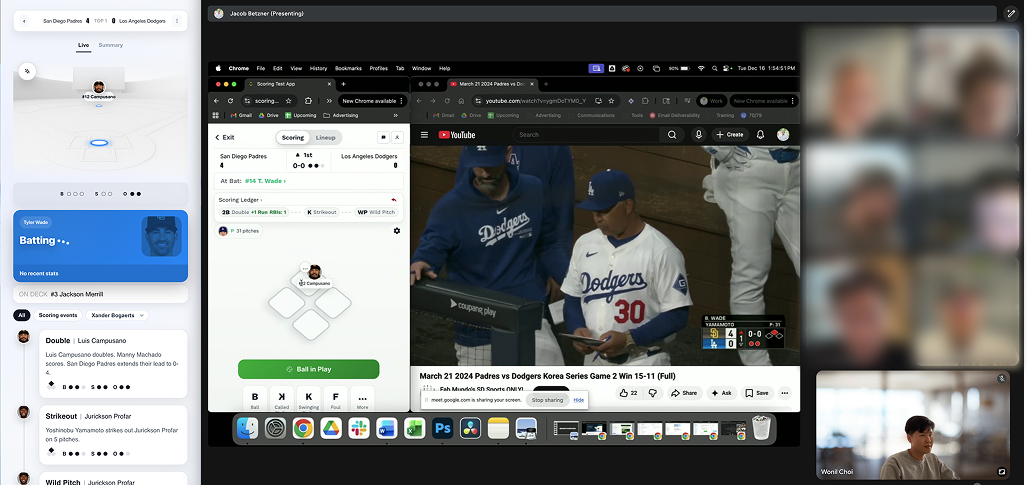Open Photoshop from the dock

(442, 429)
